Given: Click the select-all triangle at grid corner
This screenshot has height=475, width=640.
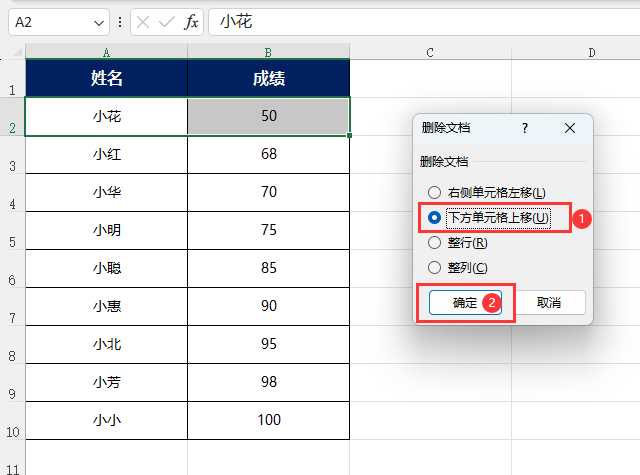Looking at the screenshot, I should 17,52.
